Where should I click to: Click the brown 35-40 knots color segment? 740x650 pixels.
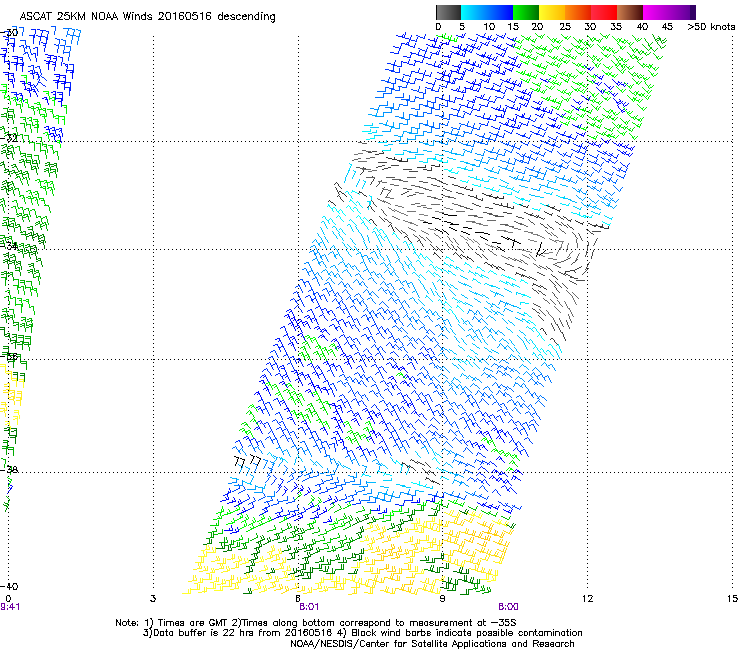pyautogui.click(x=630, y=12)
